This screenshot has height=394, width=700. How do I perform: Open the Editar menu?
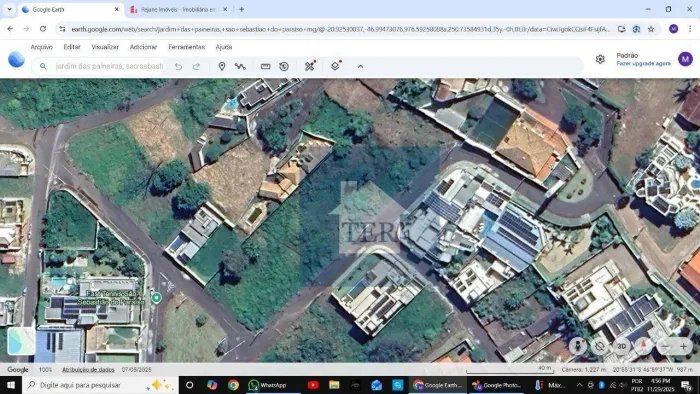72,47
